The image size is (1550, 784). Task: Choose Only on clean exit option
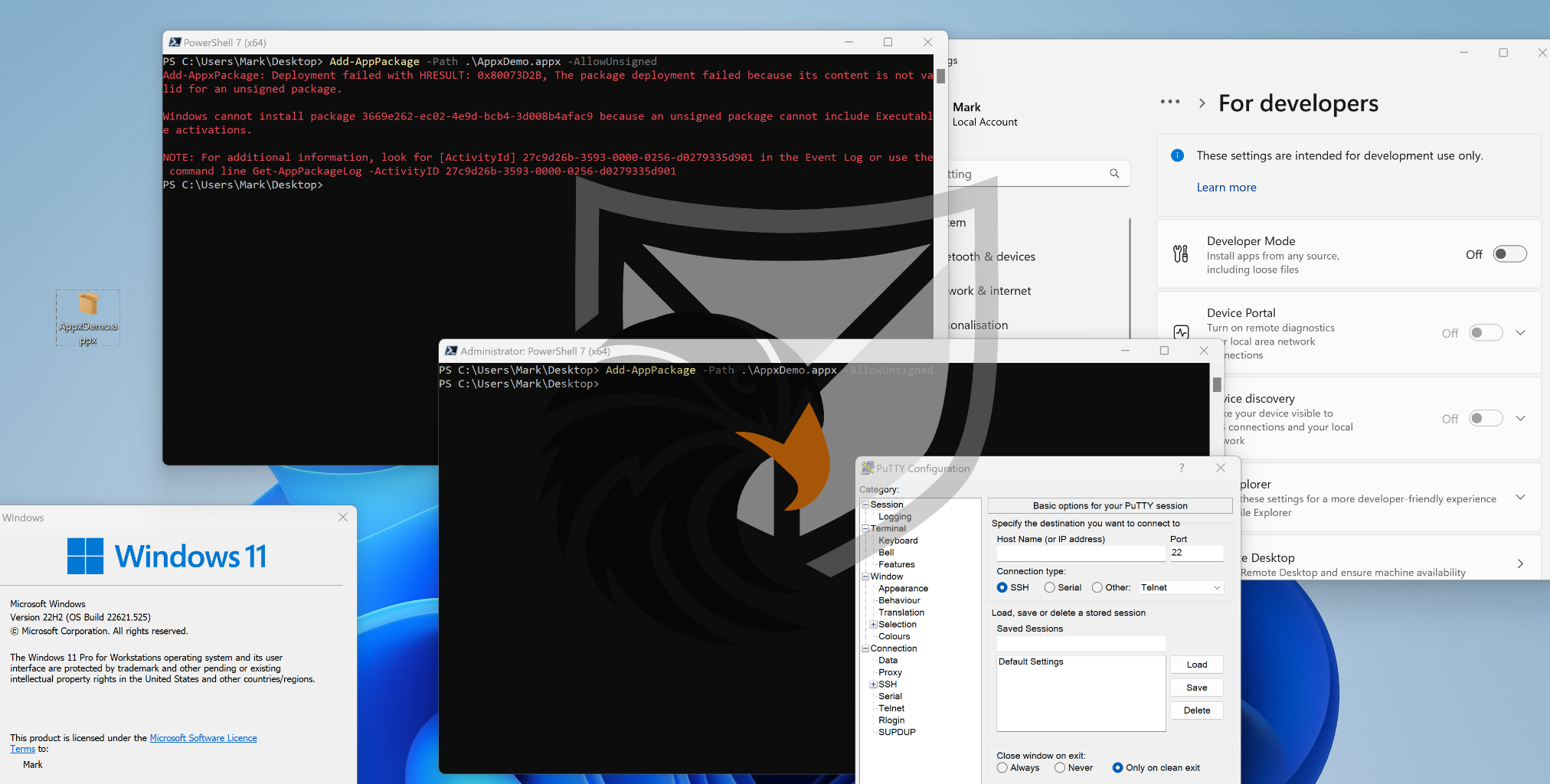tap(1117, 767)
